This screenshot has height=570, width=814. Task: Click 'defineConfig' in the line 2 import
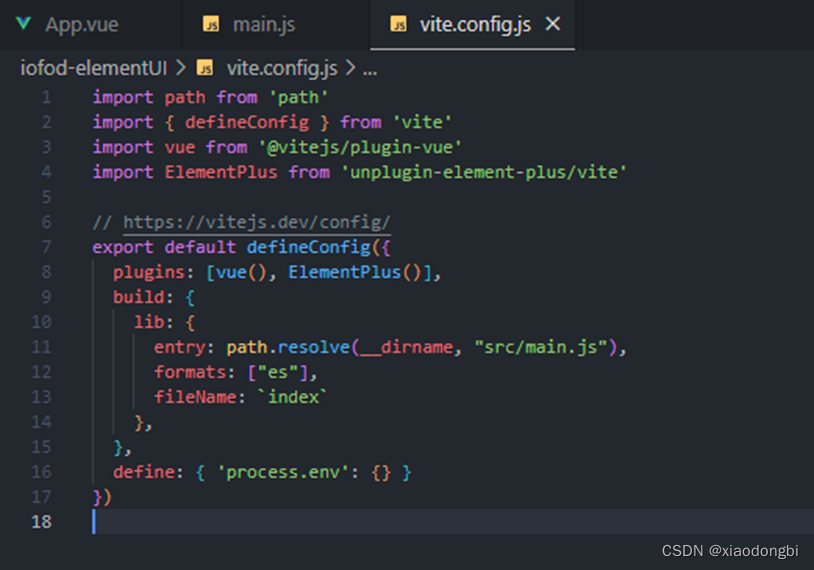pyautogui.click(x=247, y=123)
